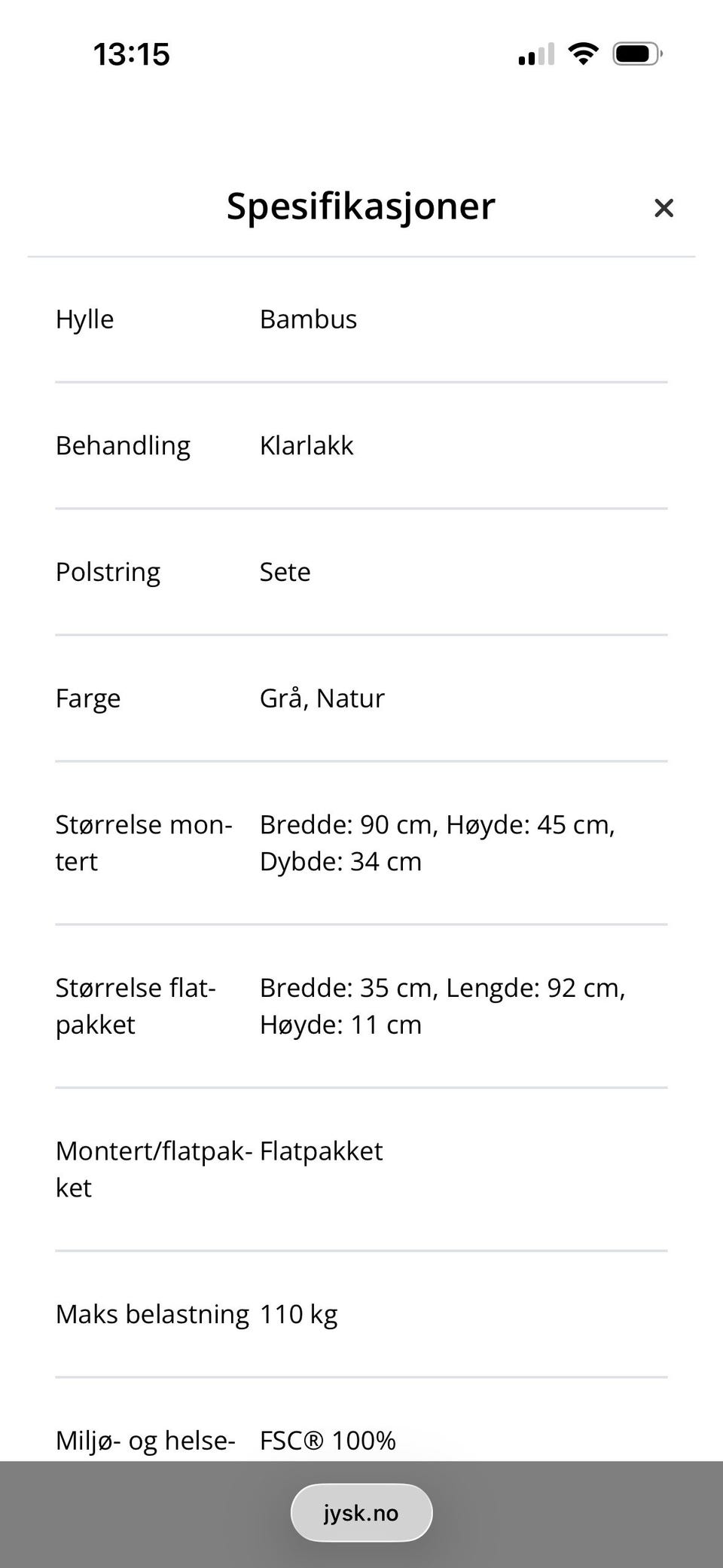Tap the Farge value Grå, Natur
The width and height of the screenshot is (723, 1568).
tap(322, 698)
